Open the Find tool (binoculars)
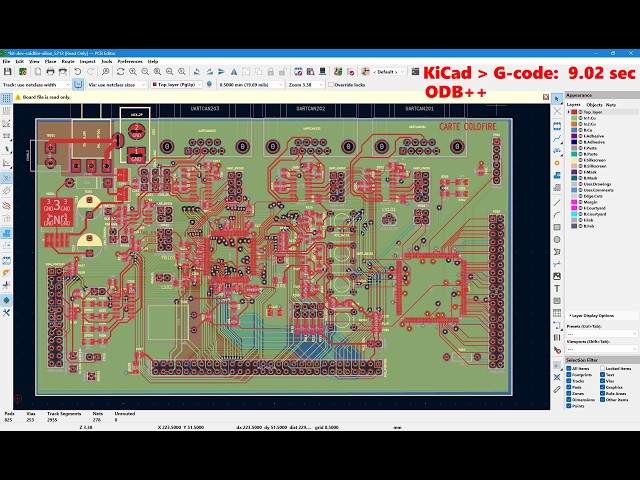The height and width of the screenshot is (480, 640). [x=105, y=72]
